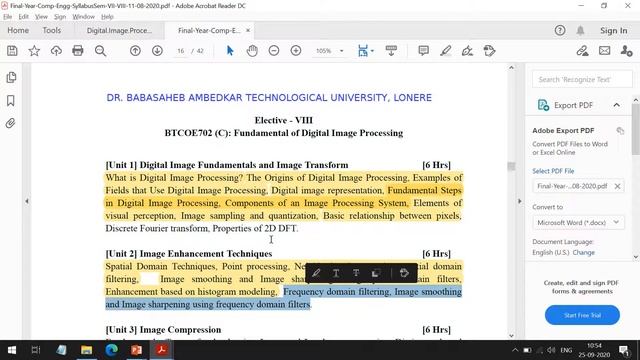Zoom out with the minus icon
640x360 pixels.
click(x=274, y=51)
